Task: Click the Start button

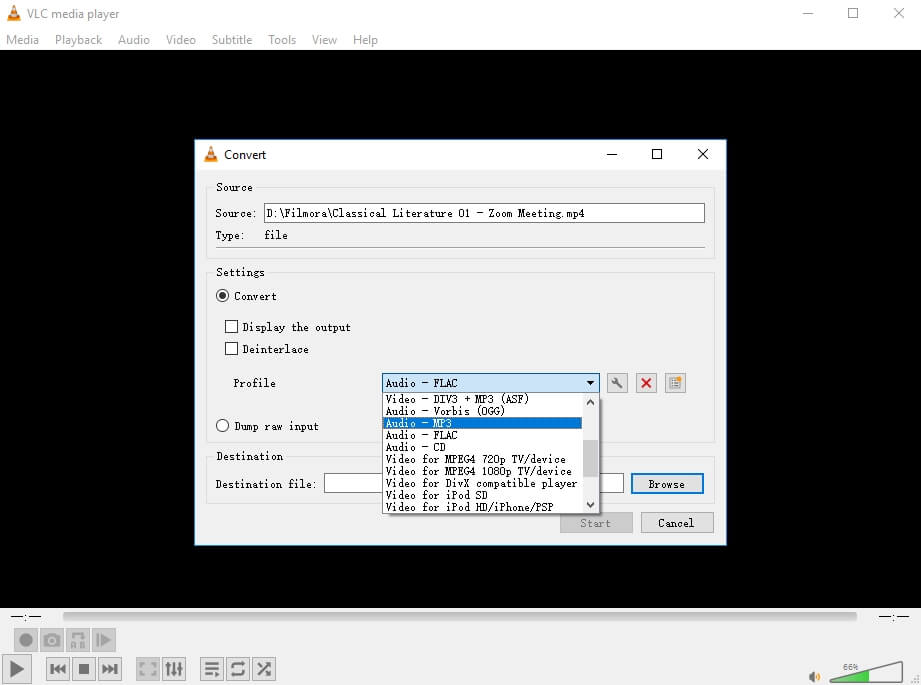Action: 596,523
